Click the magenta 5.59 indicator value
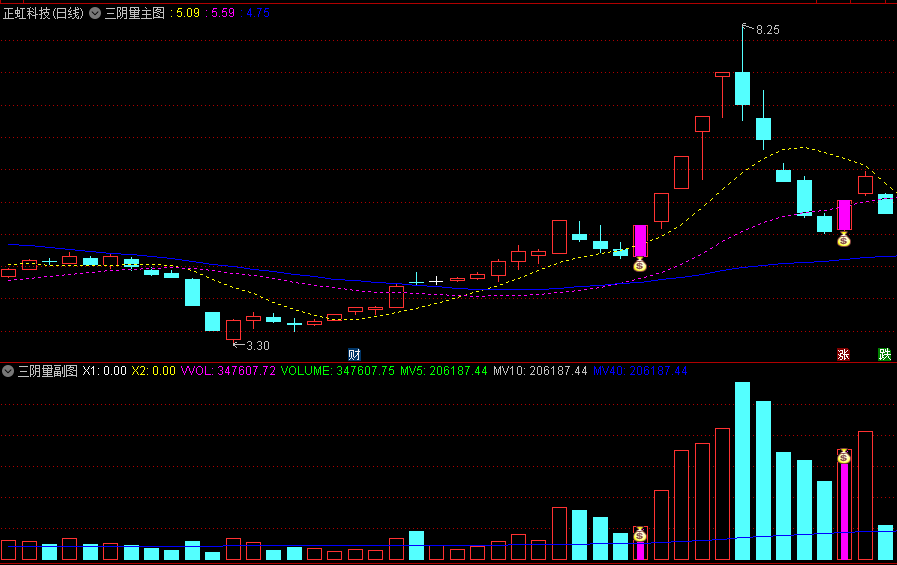 tap(223, 13)
